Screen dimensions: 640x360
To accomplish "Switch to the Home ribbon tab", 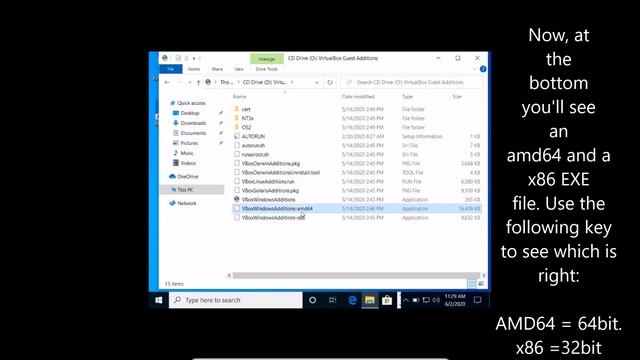I will [194, 69].
